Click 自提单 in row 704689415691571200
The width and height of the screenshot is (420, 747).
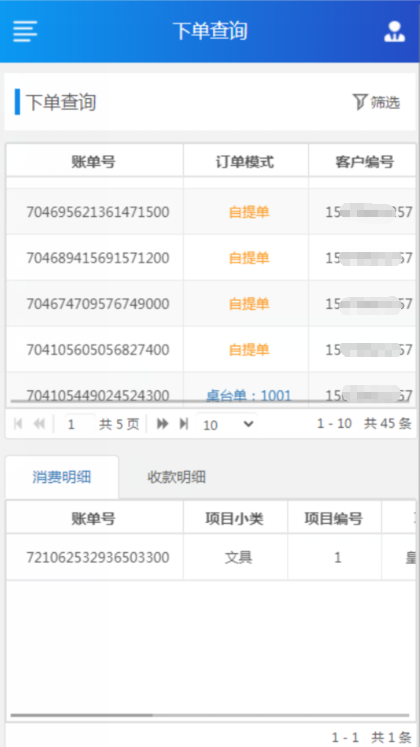tap(249, 258)
